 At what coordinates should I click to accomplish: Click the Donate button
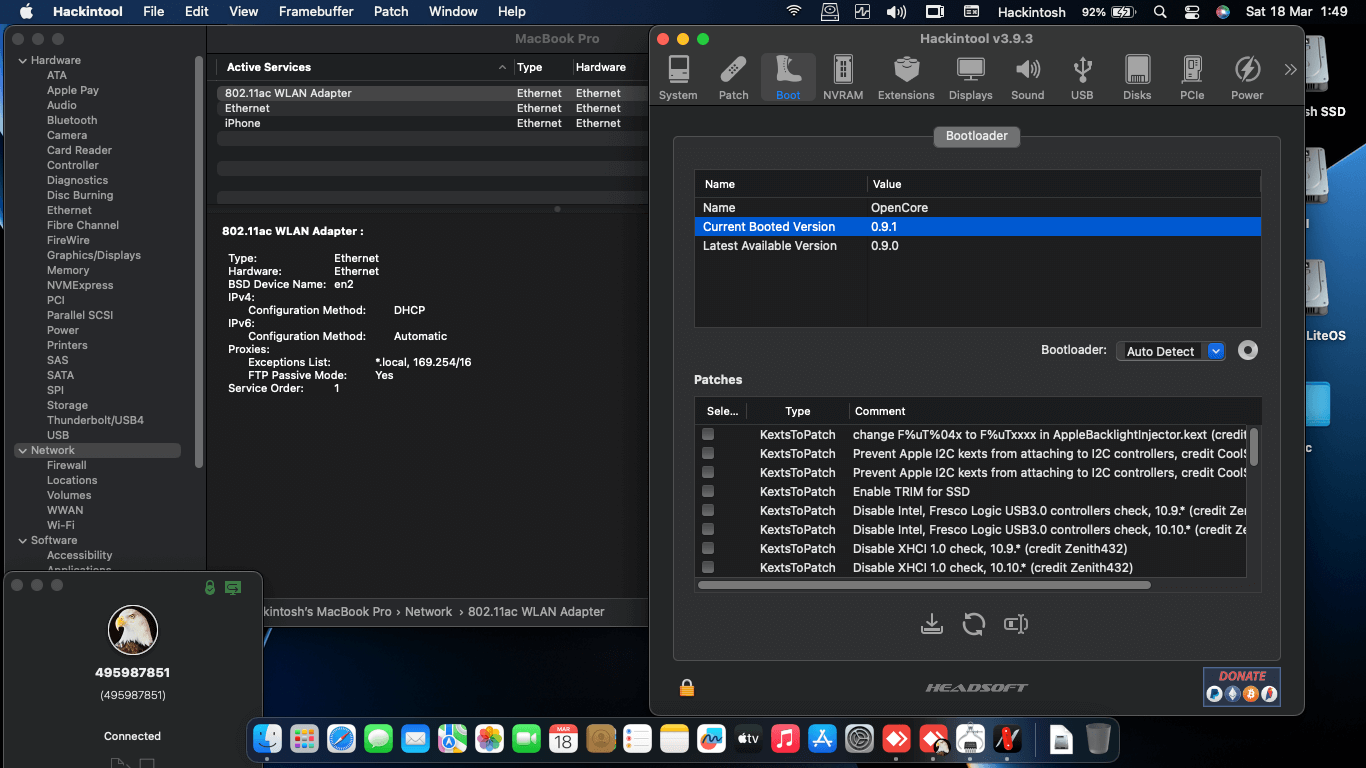point(1242,686)
